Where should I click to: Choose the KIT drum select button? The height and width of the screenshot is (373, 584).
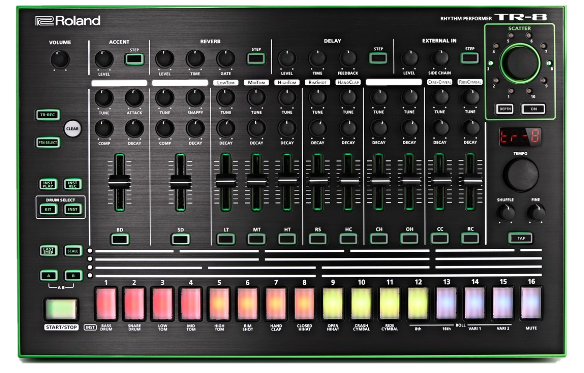(x=48, y=209)
